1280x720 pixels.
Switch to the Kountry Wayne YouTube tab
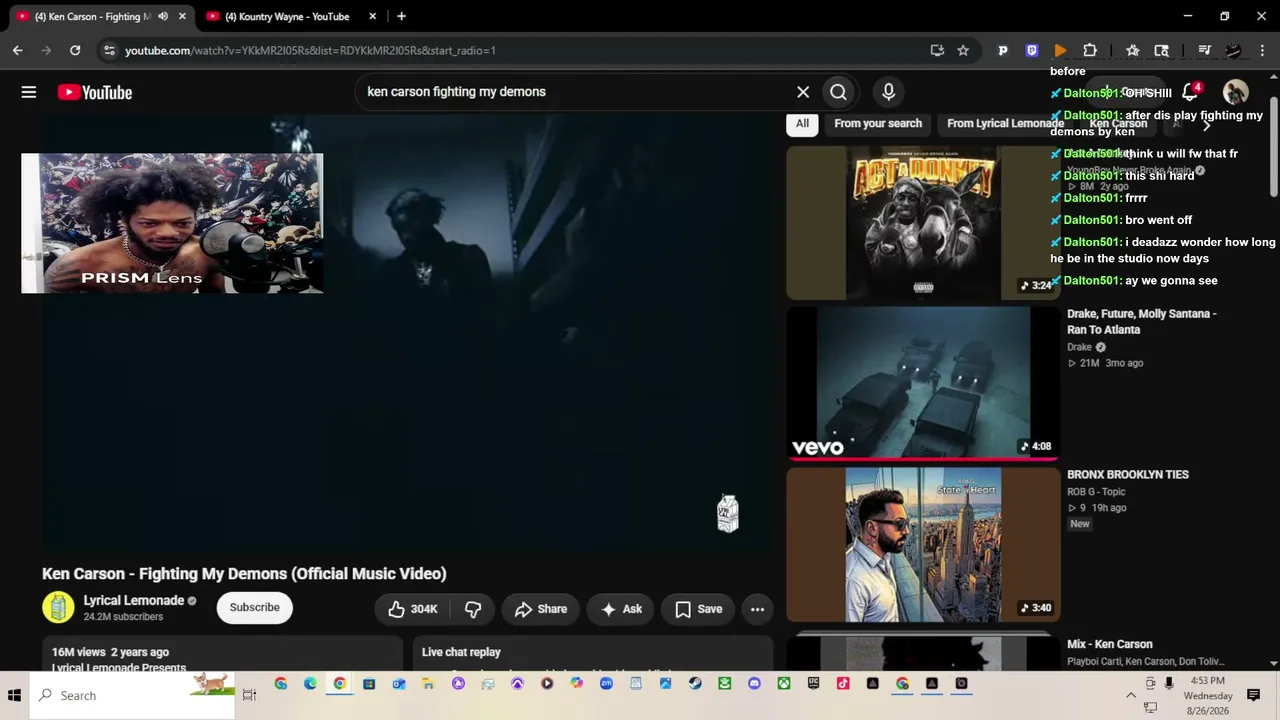pos(287,16)
